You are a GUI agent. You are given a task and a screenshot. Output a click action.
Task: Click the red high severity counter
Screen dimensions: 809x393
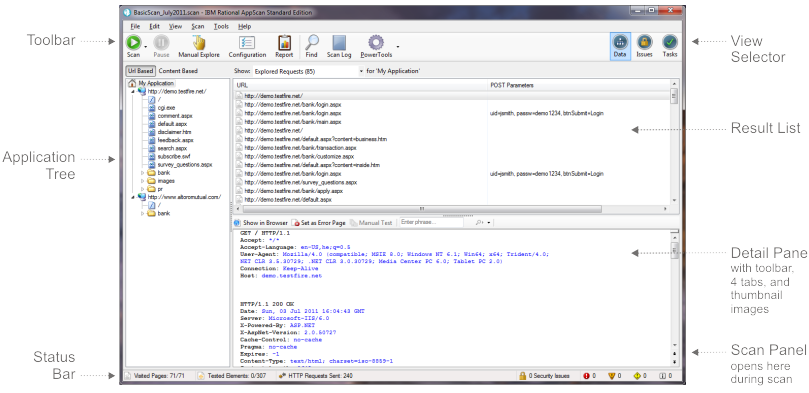pyautogui.click(x=589, y=376)
